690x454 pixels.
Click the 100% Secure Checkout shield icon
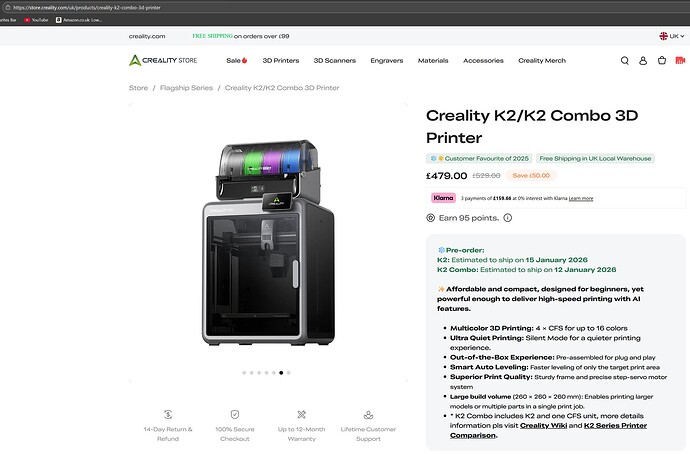(x=235, y=414)
